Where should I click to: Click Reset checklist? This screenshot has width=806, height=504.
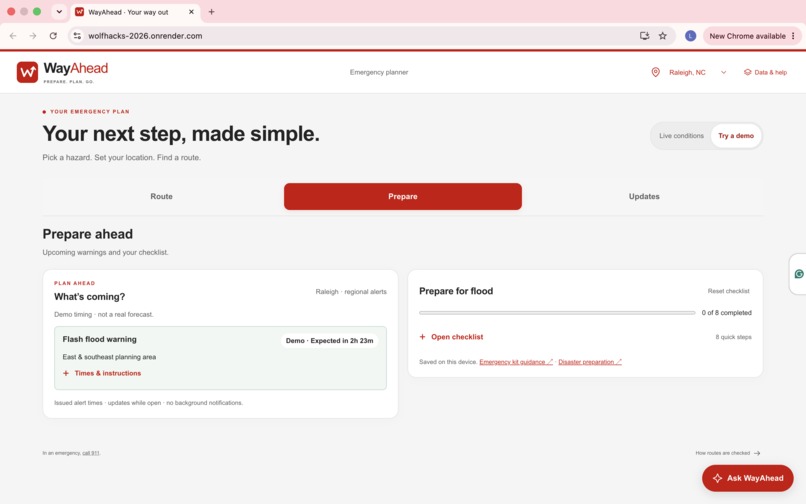tap(728, 291)
